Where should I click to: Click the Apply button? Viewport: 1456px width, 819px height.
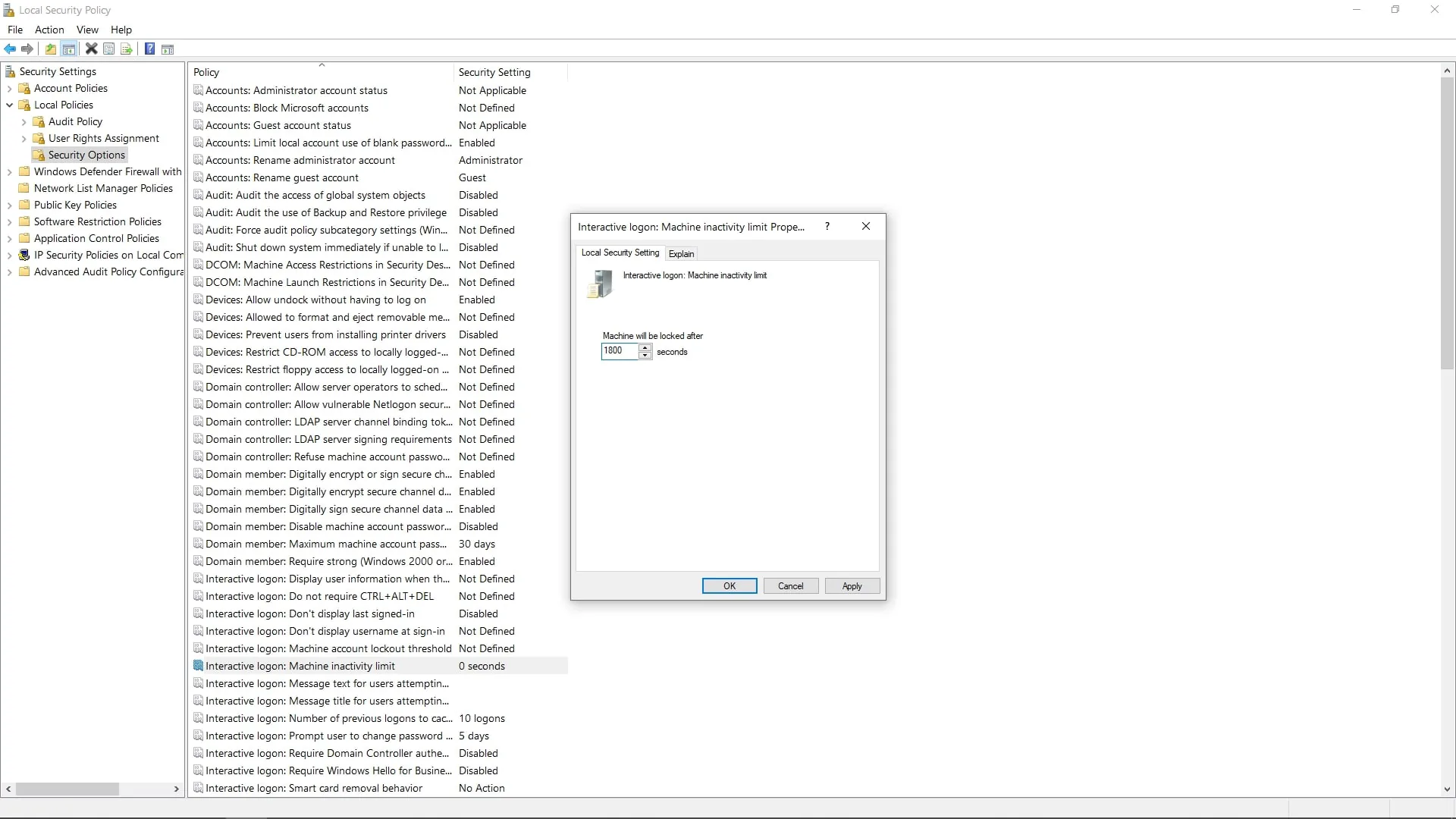tap(852, 586)
